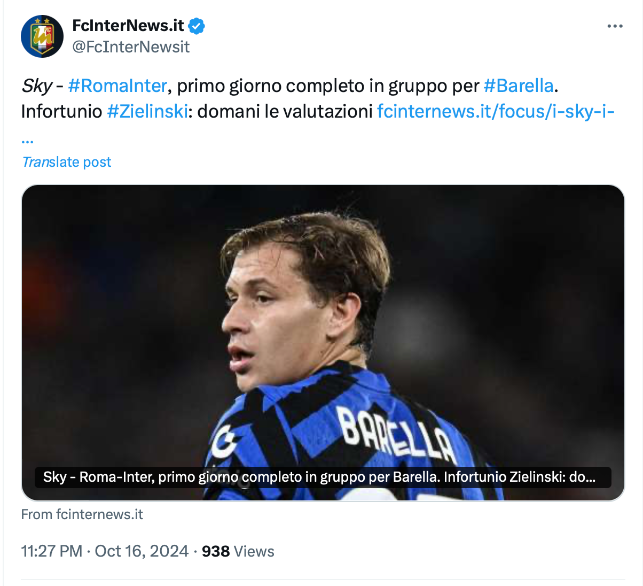
Task: Click Translate post
Action: (66, 162)
